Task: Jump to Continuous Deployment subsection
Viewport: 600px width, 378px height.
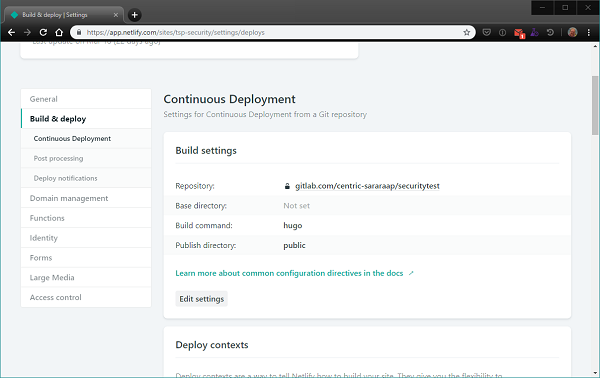Action: 86,138
